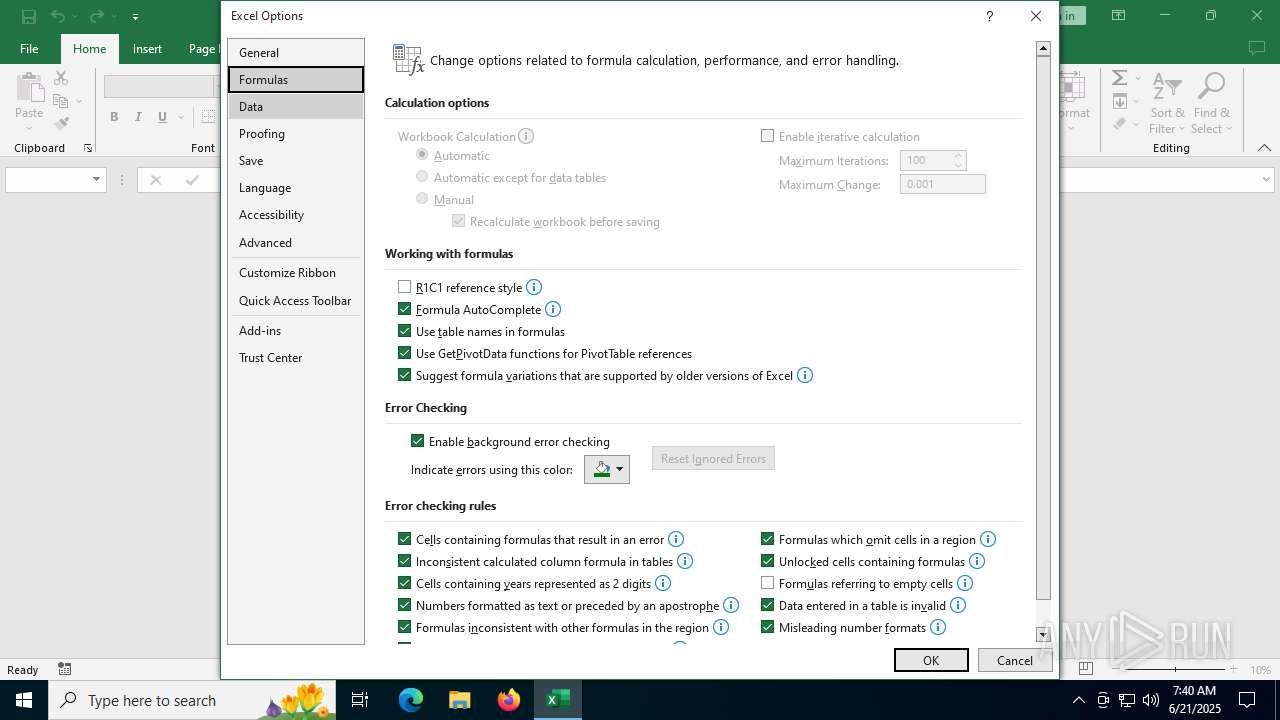The width and height of the screenshot is (1280, 720).
Task: Click info icon beside Formula AutoComplete
Action: tap(553, 309)
